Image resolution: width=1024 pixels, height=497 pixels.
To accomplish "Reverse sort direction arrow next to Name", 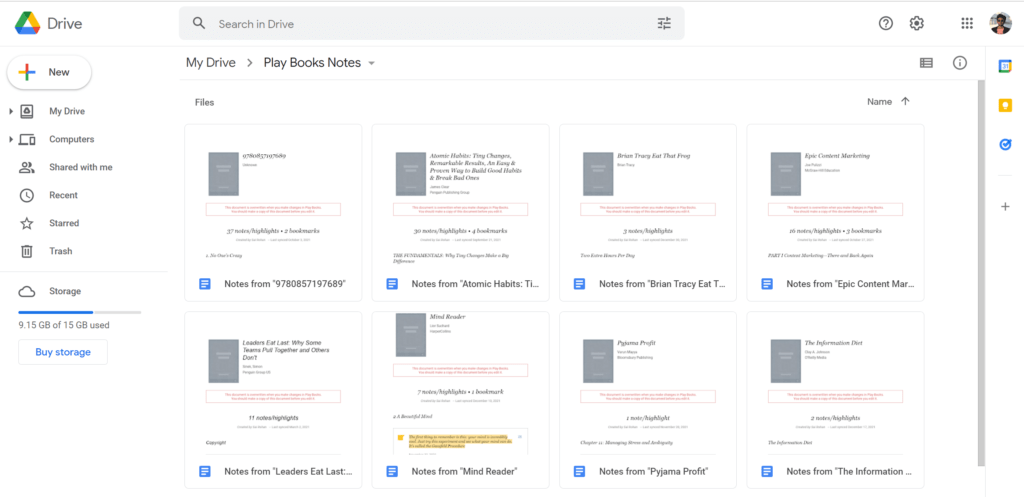I will 905,101.
